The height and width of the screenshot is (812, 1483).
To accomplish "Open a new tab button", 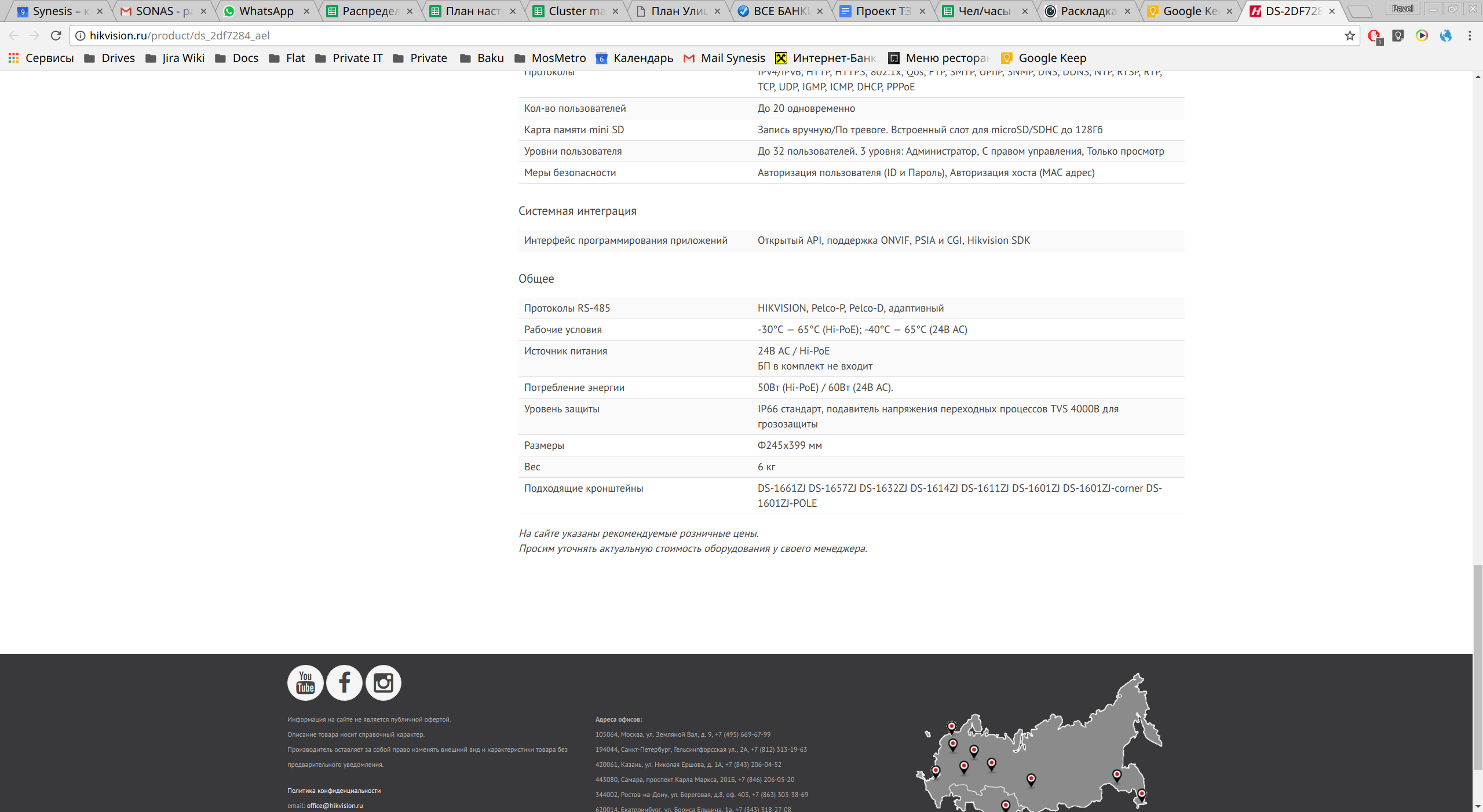I will point(1359,12).
